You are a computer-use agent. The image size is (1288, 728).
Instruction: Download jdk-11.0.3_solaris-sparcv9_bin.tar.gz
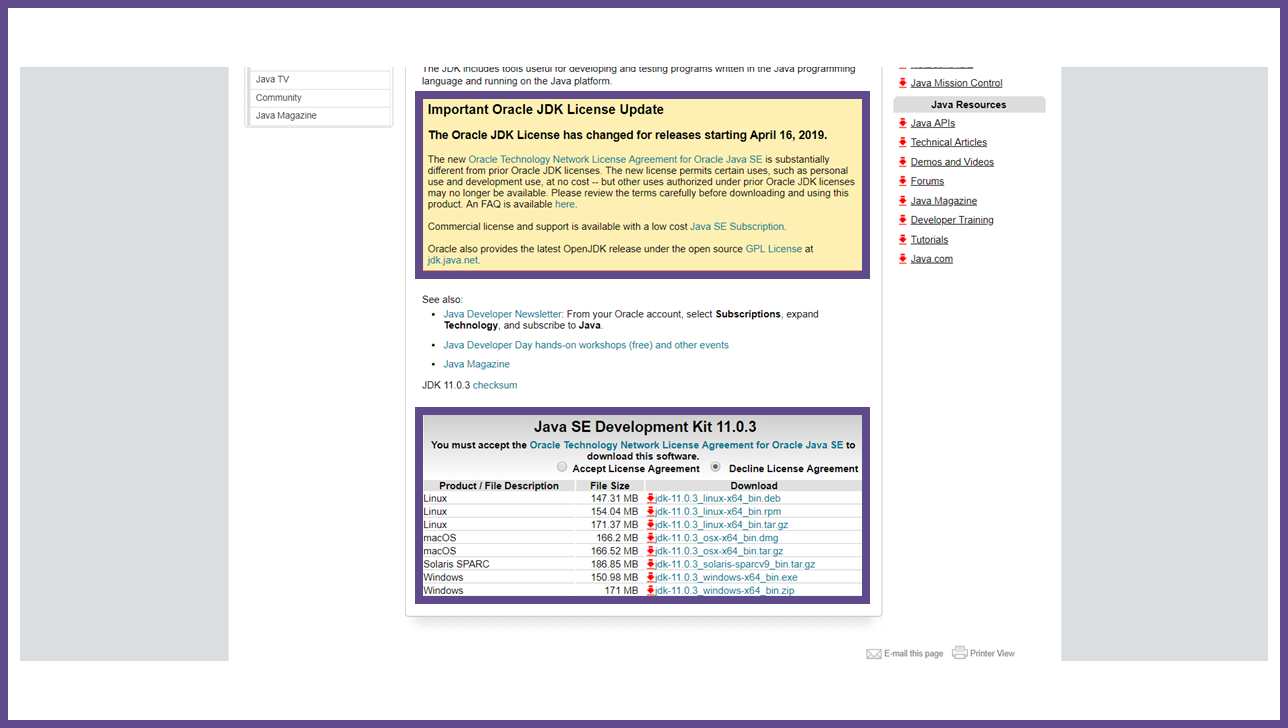(735, 564)
